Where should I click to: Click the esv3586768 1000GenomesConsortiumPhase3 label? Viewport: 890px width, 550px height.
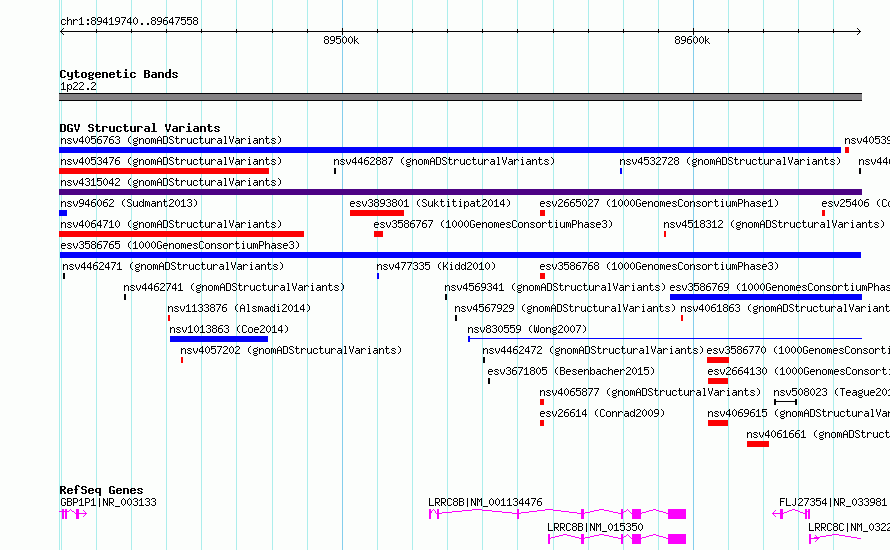click(x=659, y=266)
